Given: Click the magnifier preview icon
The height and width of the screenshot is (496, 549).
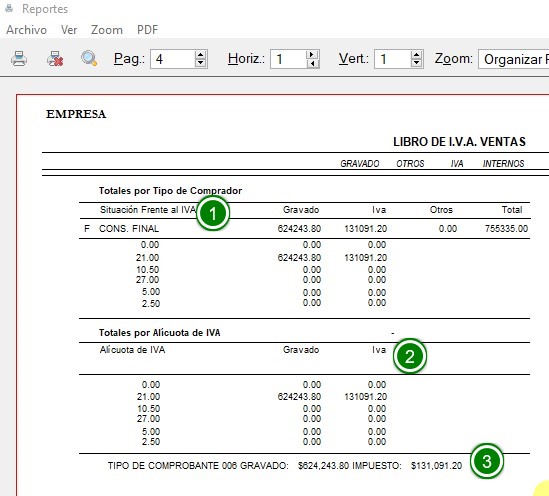Looking at the screenshot, I should click(89, 58).
